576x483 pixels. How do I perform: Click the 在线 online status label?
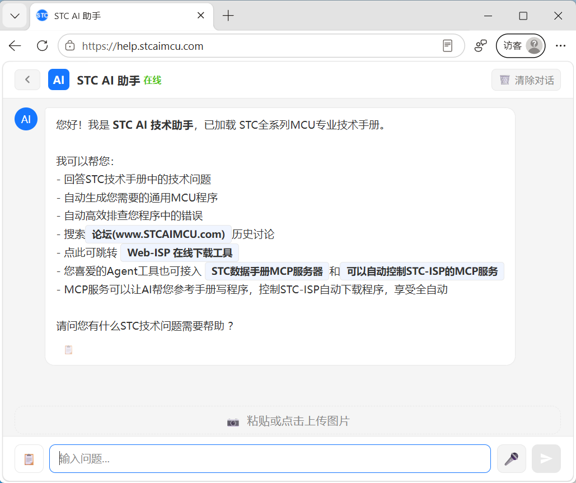tap(152, 80)
